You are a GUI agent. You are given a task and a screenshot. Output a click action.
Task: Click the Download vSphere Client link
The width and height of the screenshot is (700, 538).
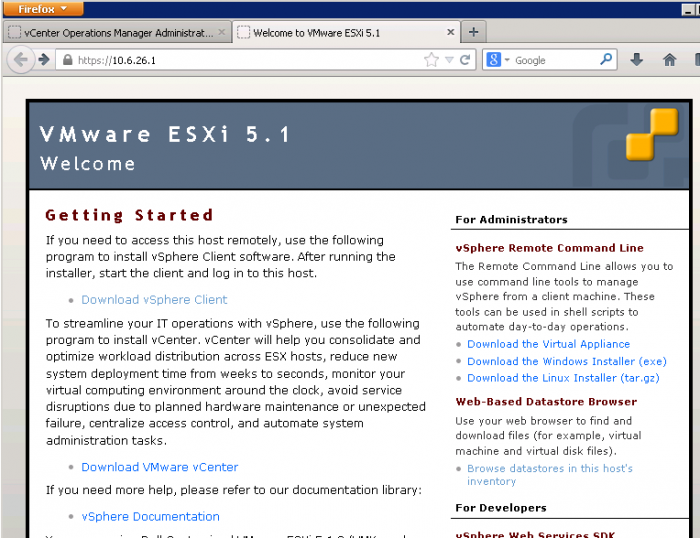(x=154, y=300)
